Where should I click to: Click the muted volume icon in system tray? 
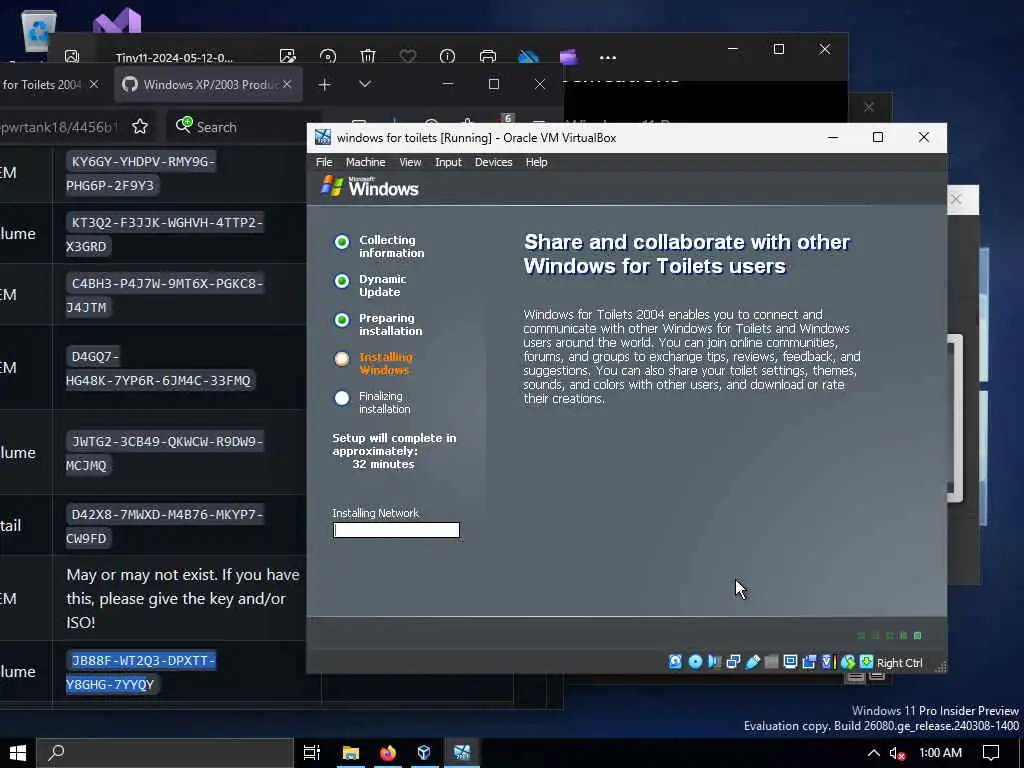(898, 753)
